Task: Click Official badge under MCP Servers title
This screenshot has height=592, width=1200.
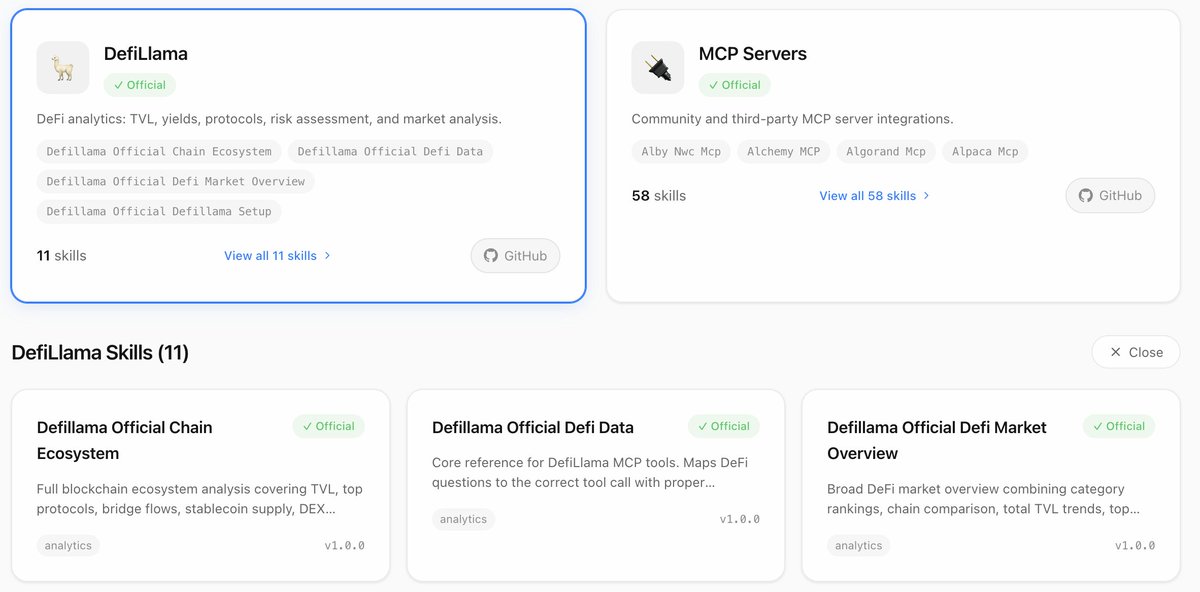Action: pos(735,85)
